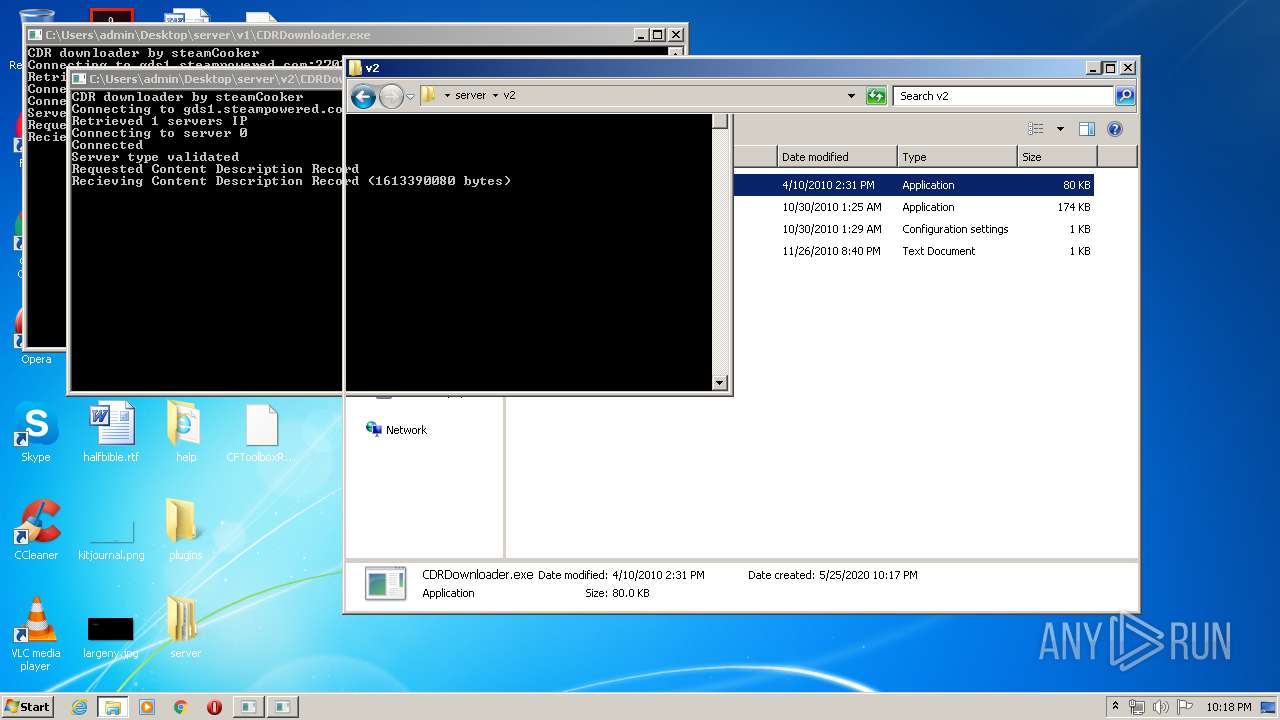Select the Text Document file row
The width and height of the screenshot is (1280, 720).
click(913, 251)
